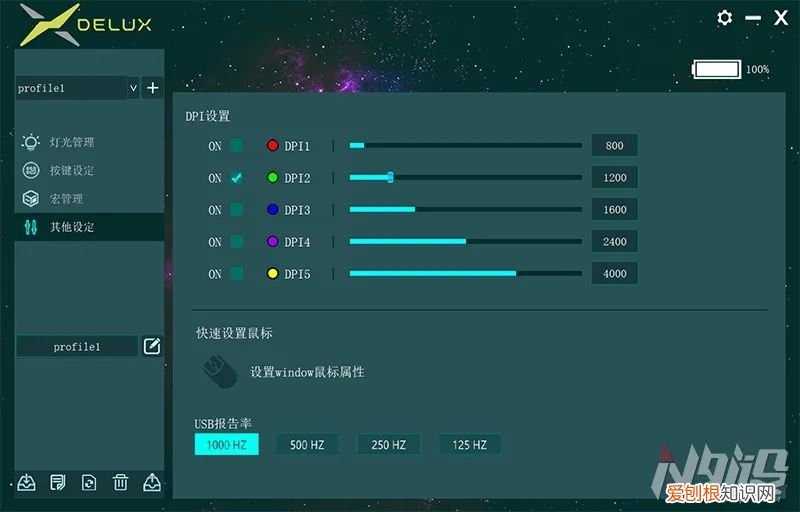800x512 pixels.
Task: Open 按键设定 button settings
Action: click(72, 170)
